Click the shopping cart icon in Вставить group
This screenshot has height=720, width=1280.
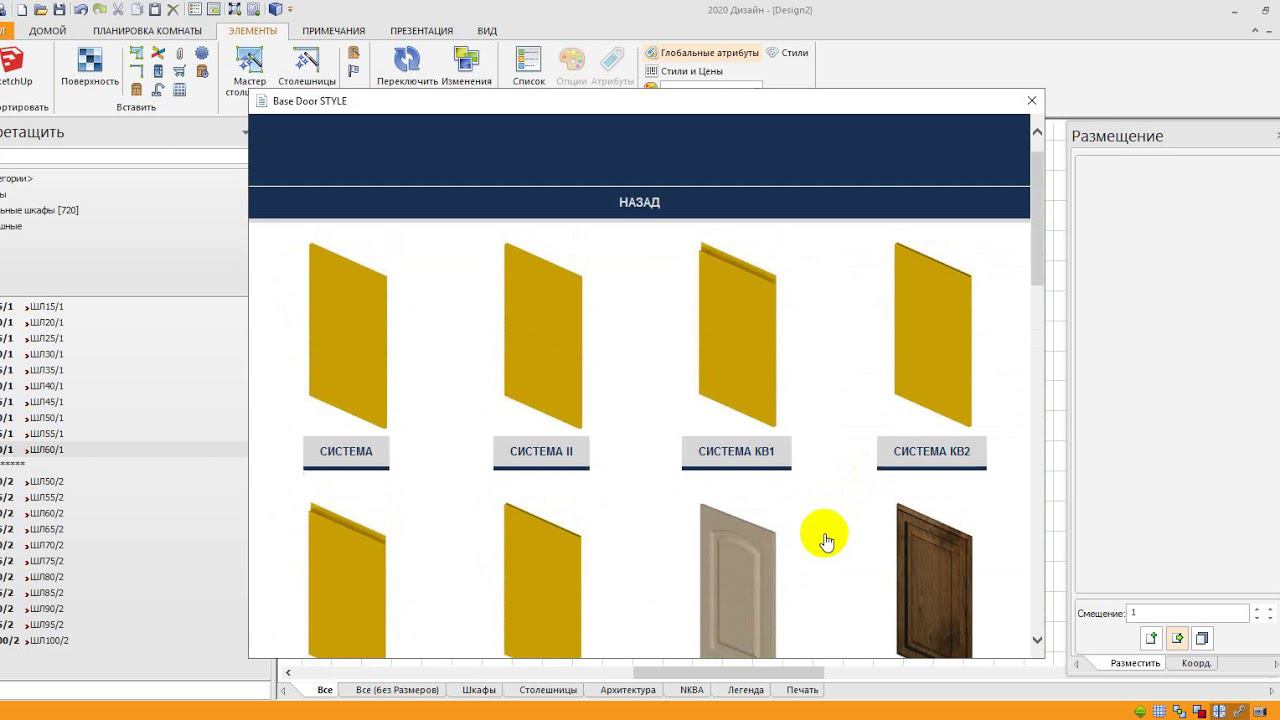point(180,71)
